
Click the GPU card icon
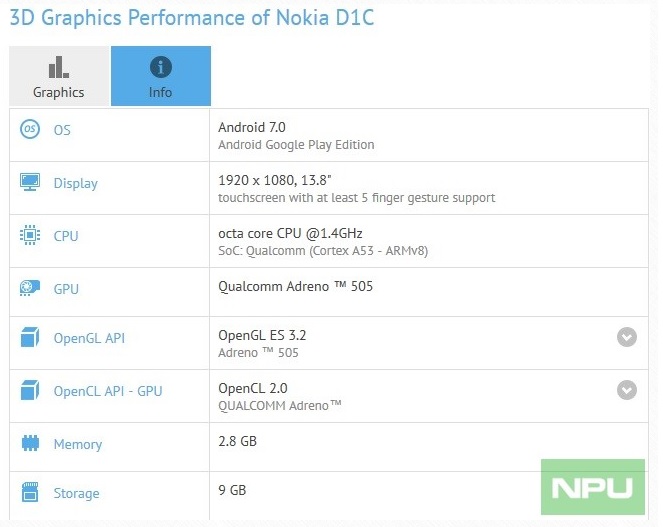point(30,288)
